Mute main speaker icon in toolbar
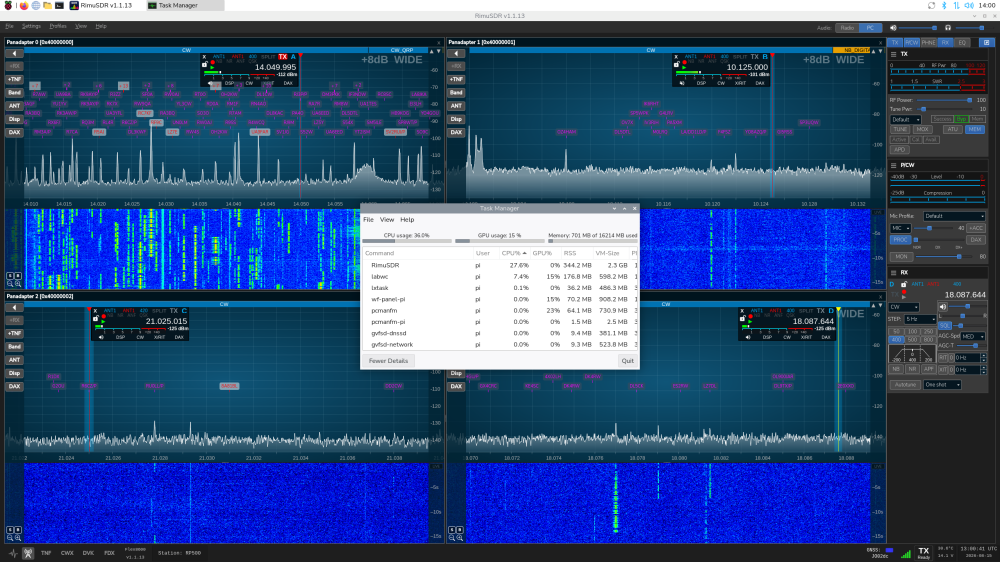Viewport: 1000px width, 562px height. tap(893, 28)
